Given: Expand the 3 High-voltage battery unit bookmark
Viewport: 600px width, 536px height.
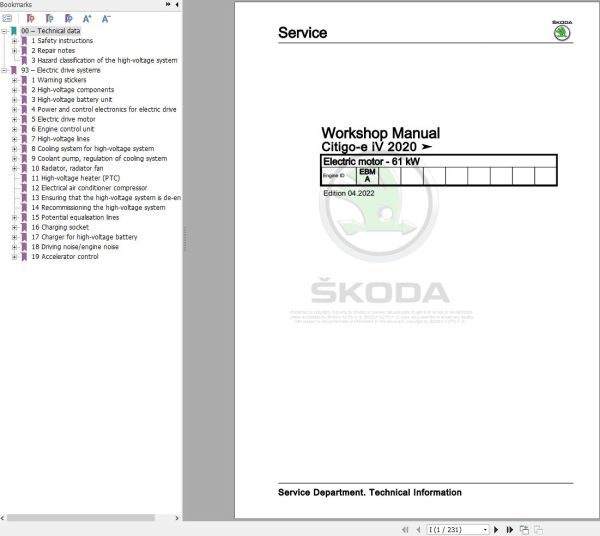Looking at the screenshot, I should [x=15, y=99].
